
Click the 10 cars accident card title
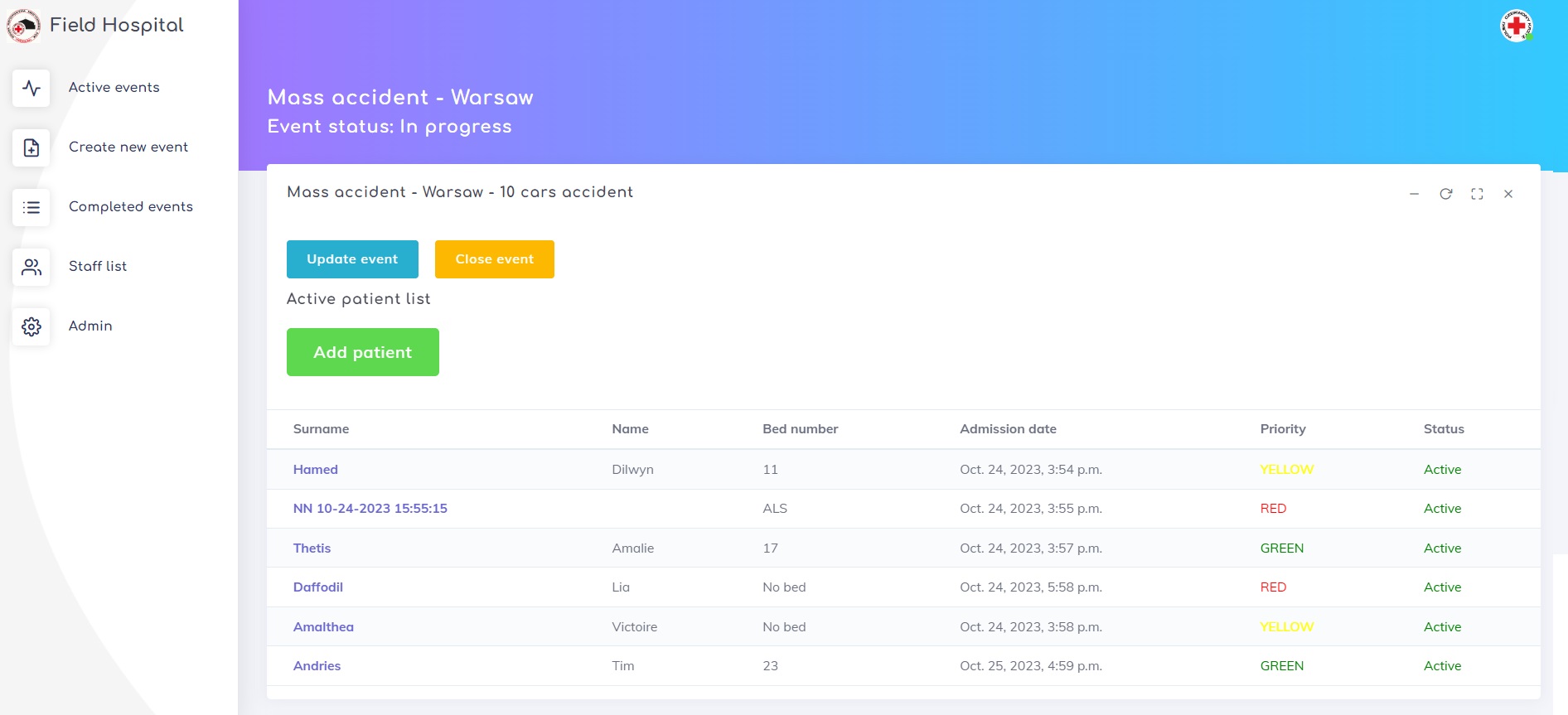click(x=460, y=192)
